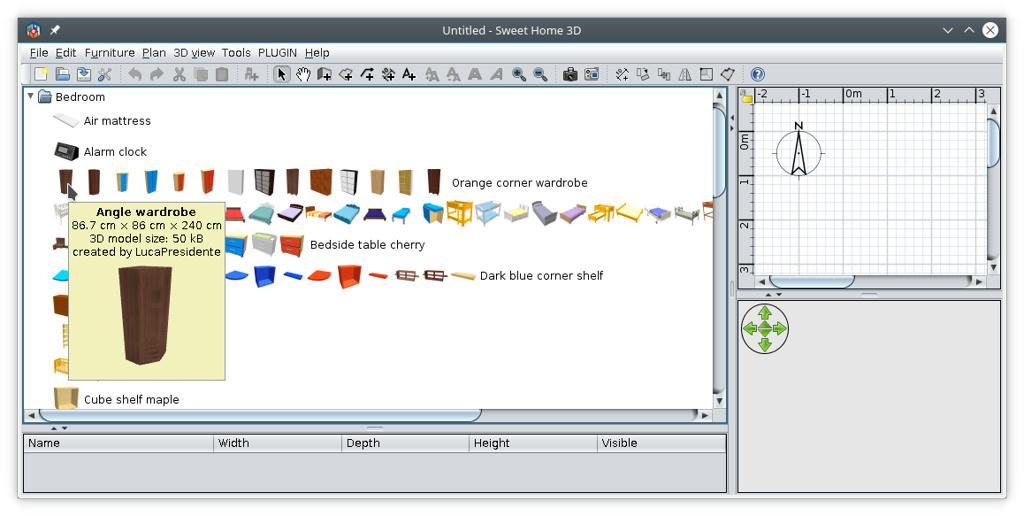The height and width of the screenshot is (516, 1024).
Task: Click the pin icon in the title bar
Action: click(55, 30)
